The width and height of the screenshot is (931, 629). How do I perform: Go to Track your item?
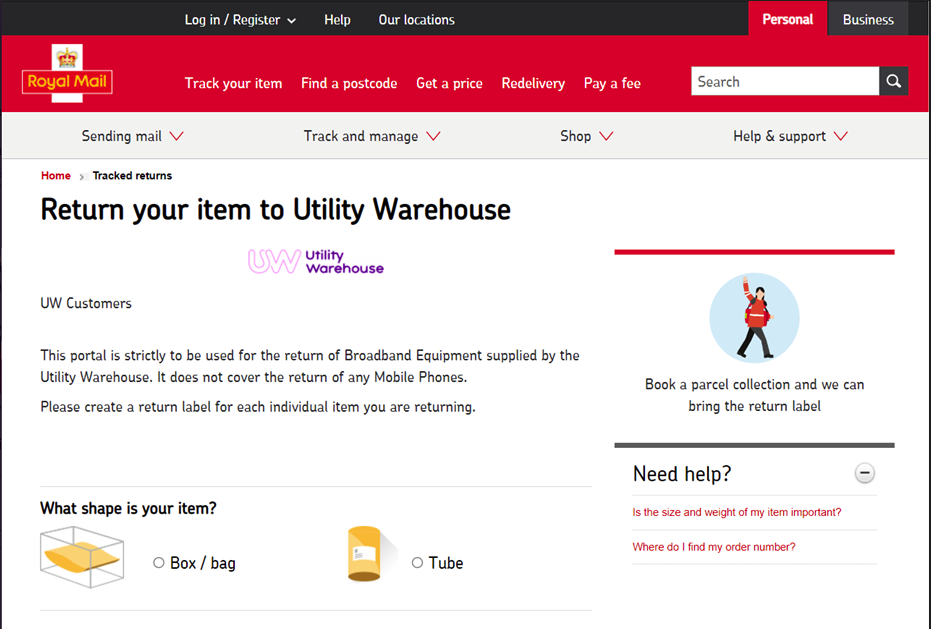point(233,83)
